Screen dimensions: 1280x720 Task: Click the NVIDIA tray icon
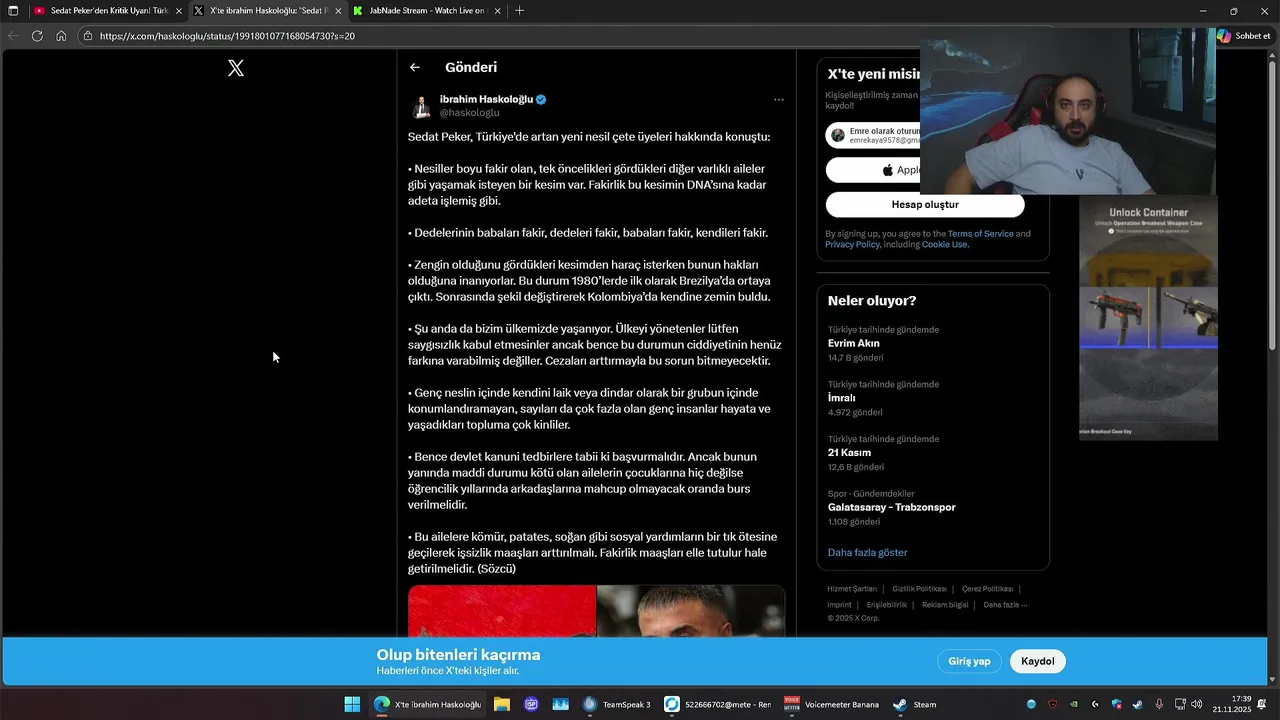1074,704
